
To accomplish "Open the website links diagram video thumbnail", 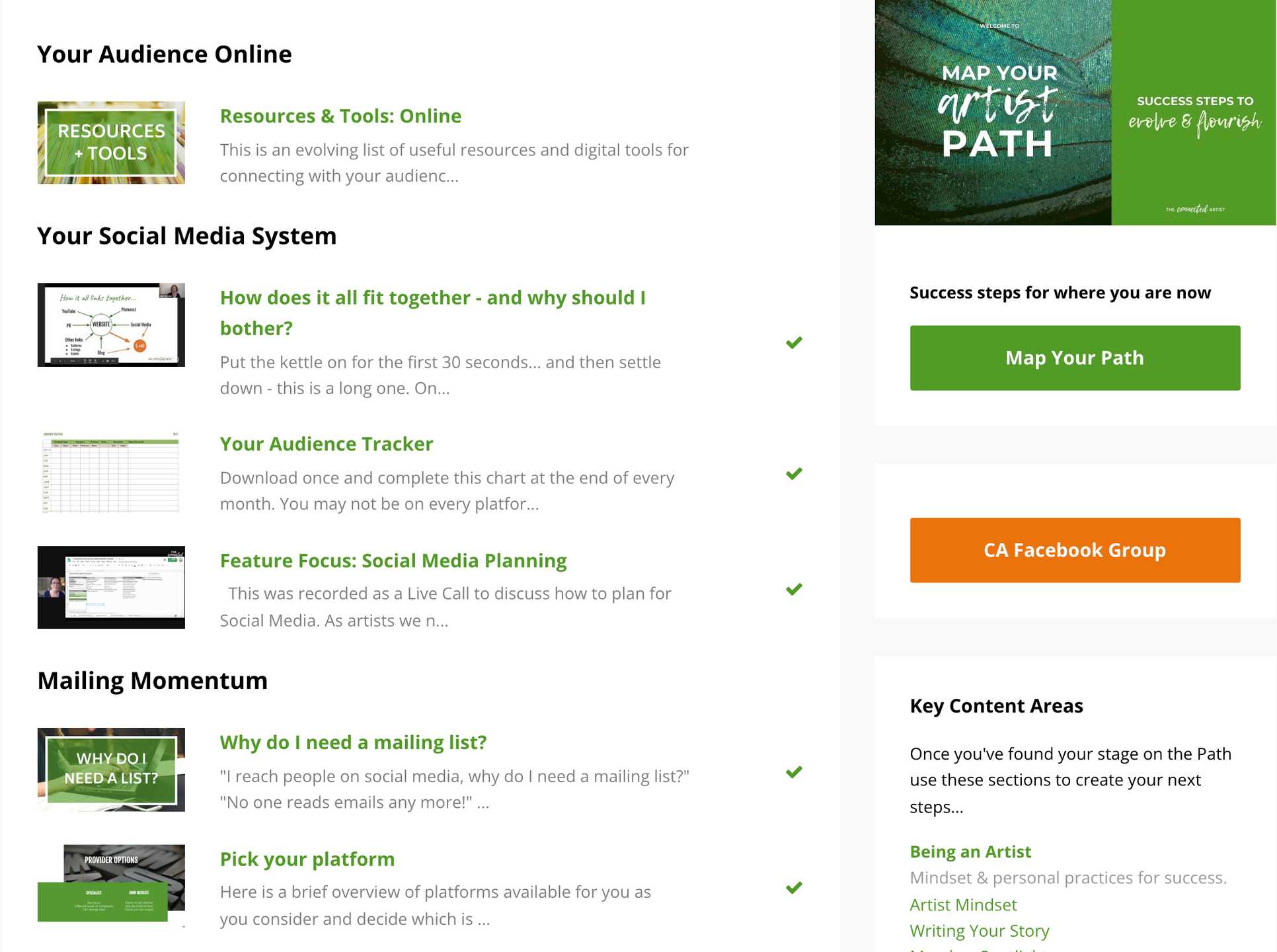I will tap(111, 325).
